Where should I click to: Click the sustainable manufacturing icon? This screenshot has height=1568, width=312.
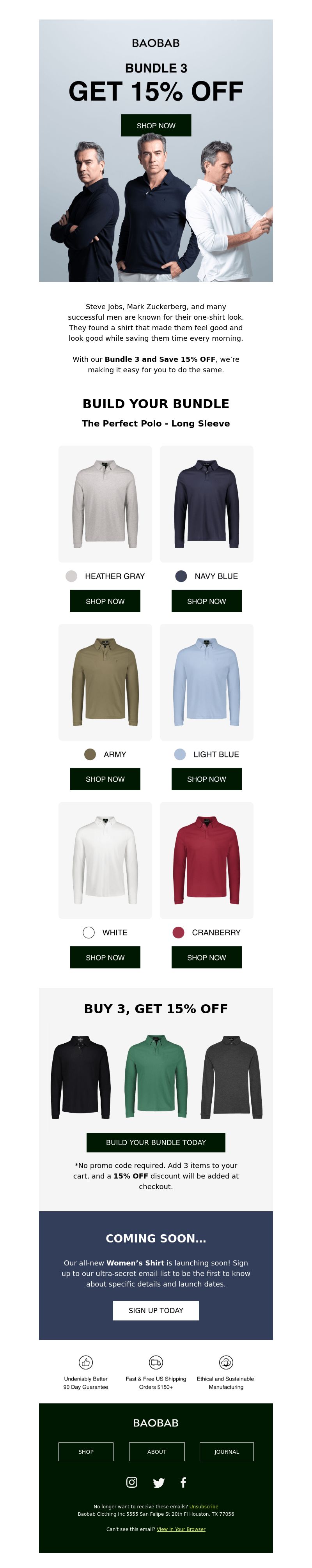[x=226, y=1362]
